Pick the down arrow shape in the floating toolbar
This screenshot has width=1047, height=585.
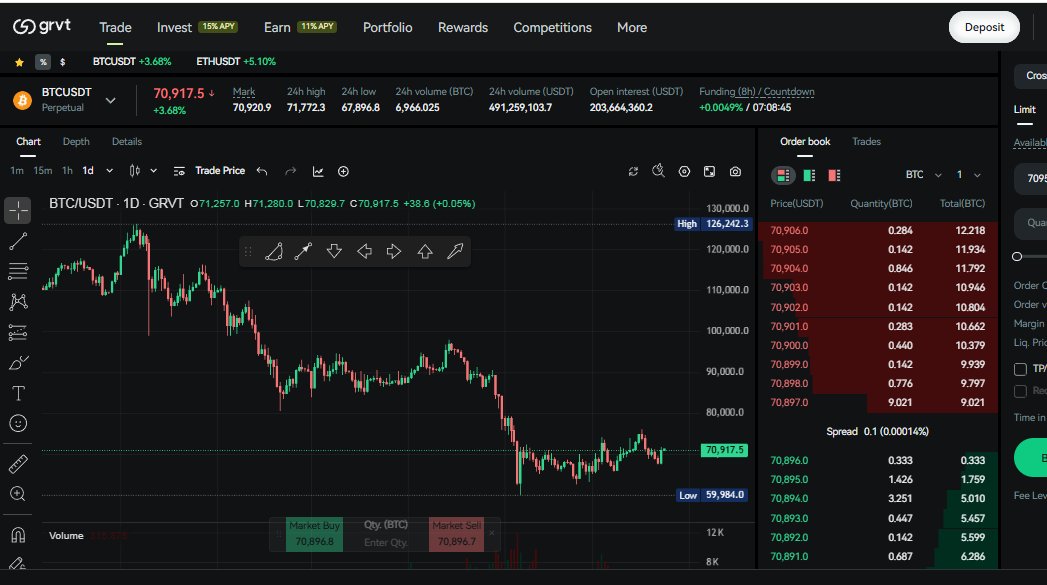334,252
